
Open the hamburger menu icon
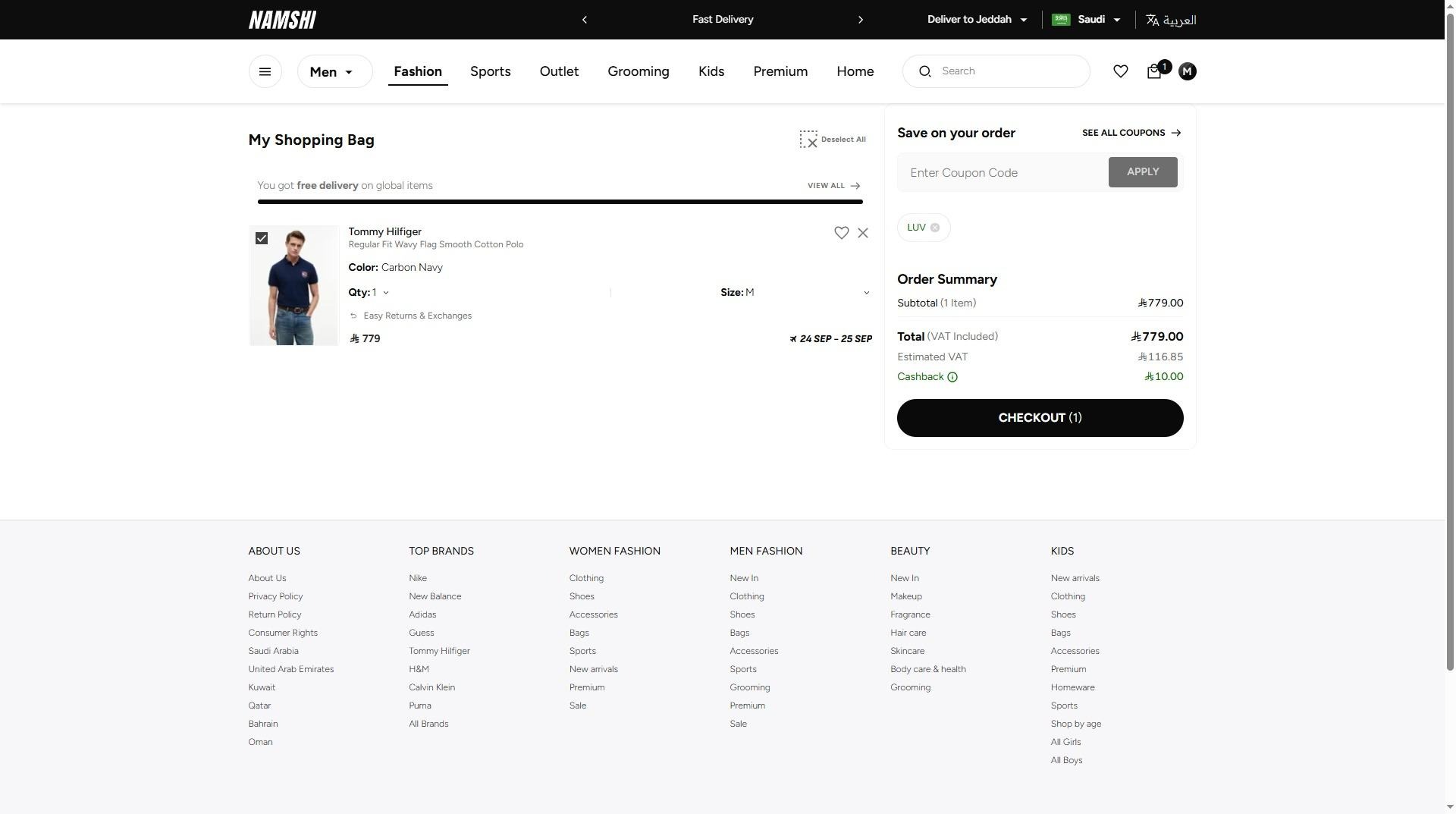[265, 71]
